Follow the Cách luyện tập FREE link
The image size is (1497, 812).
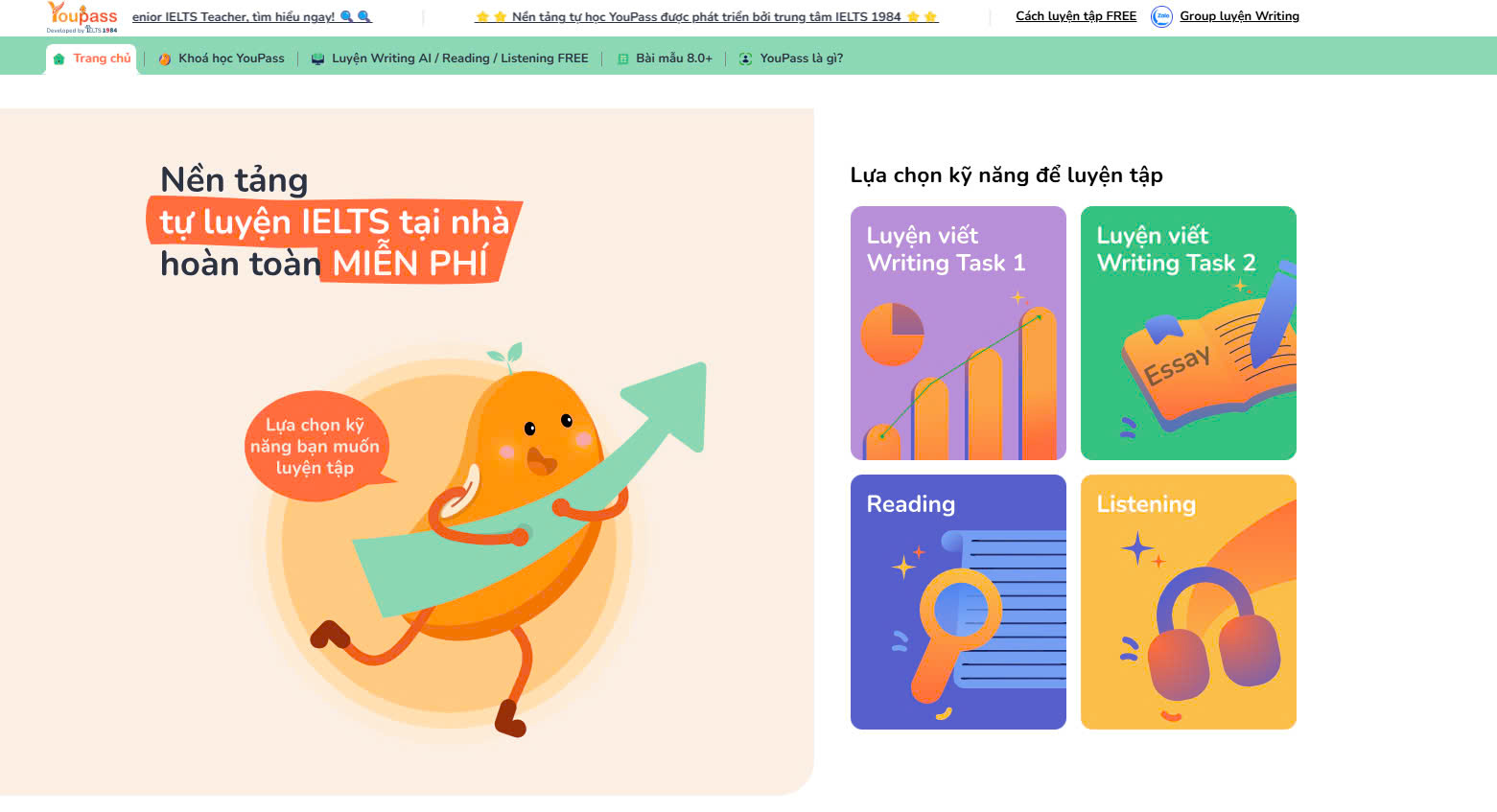pos(1076,16)
